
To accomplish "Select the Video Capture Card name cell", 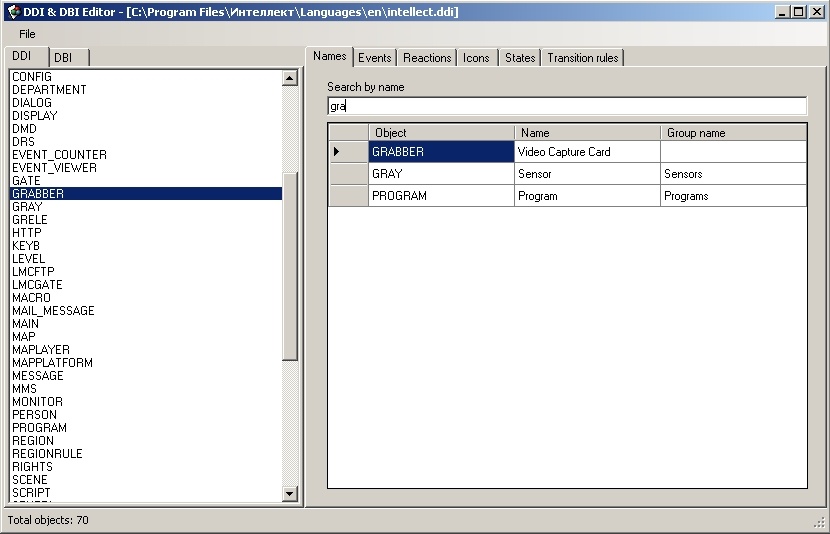I will tap(587, 152).
